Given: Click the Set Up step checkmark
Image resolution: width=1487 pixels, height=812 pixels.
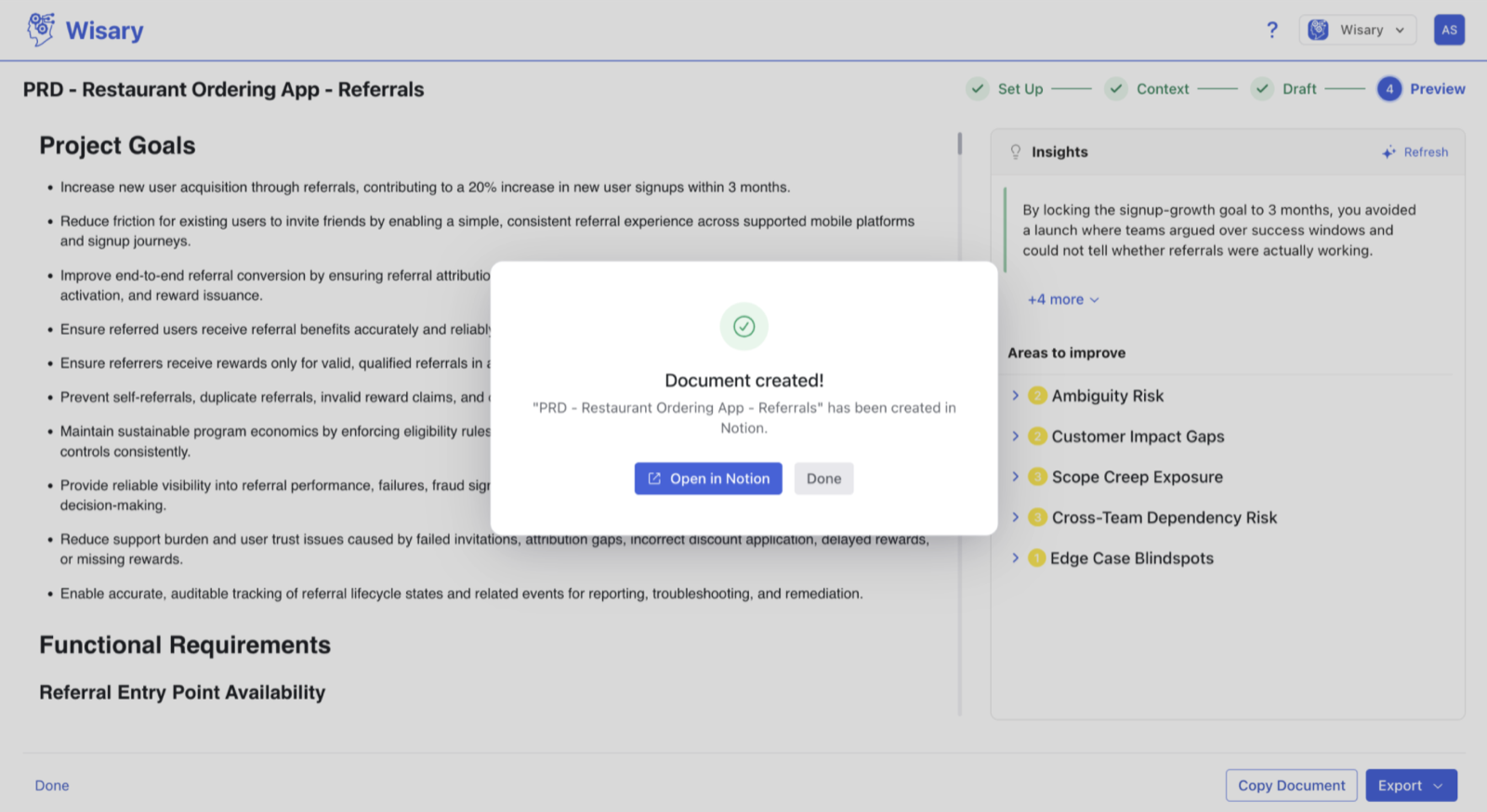Looking at the screenshot, I should click(978, 89).
